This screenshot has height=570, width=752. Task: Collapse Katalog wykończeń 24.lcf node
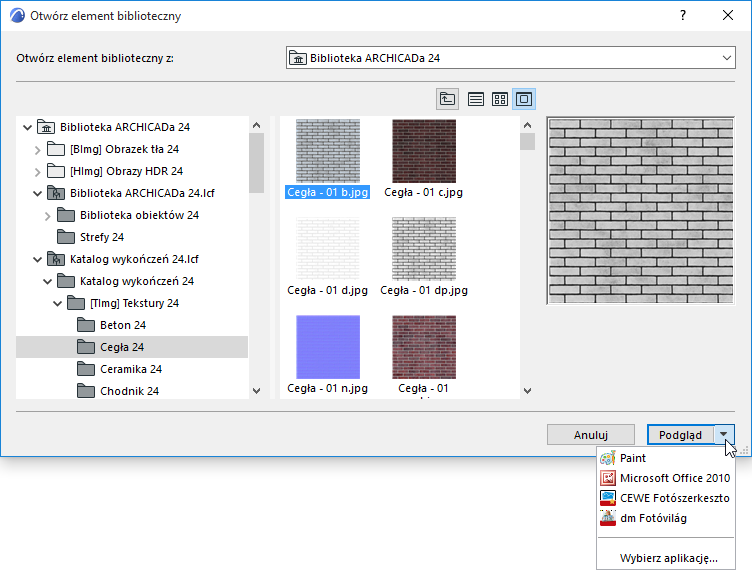click(37, 260)
